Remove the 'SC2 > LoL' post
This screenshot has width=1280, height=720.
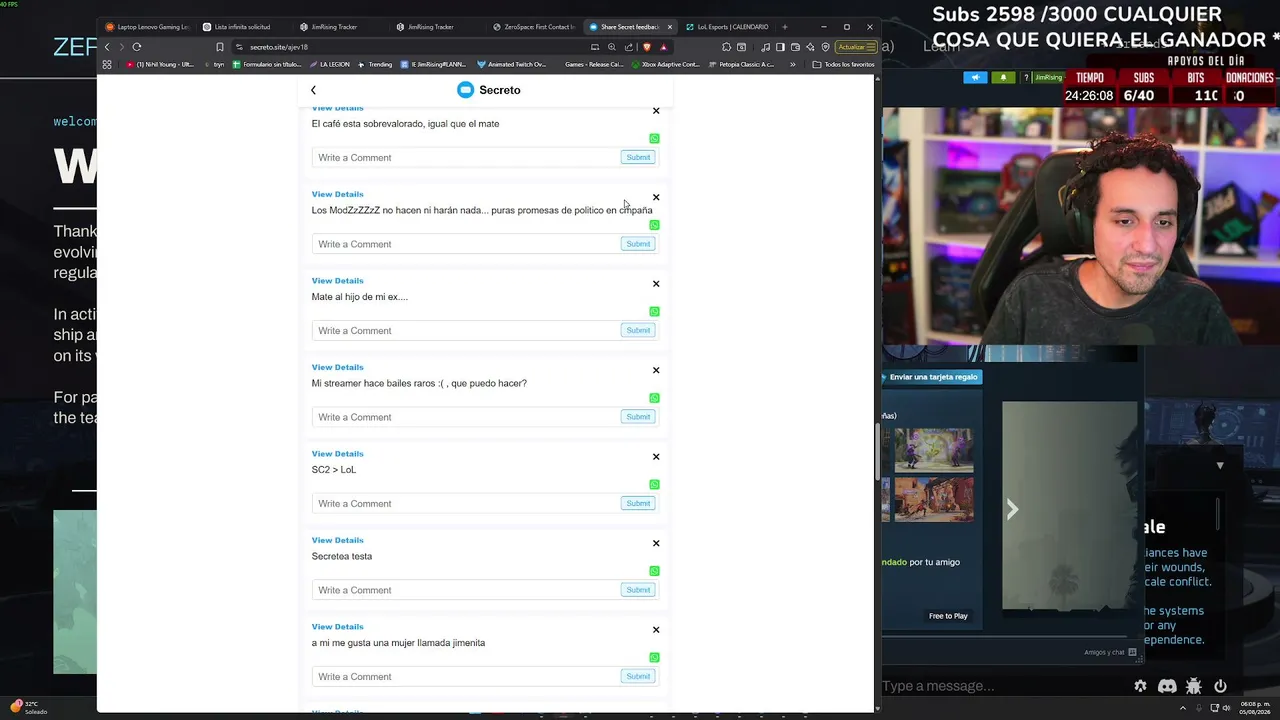(x=656, y=457)
